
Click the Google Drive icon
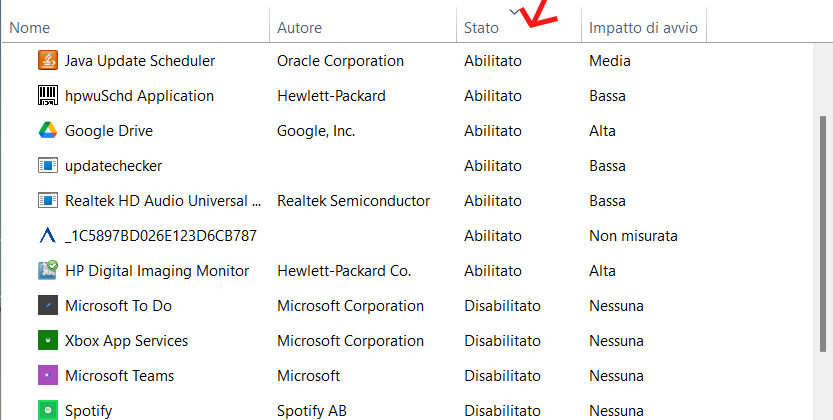click(47, 131)
